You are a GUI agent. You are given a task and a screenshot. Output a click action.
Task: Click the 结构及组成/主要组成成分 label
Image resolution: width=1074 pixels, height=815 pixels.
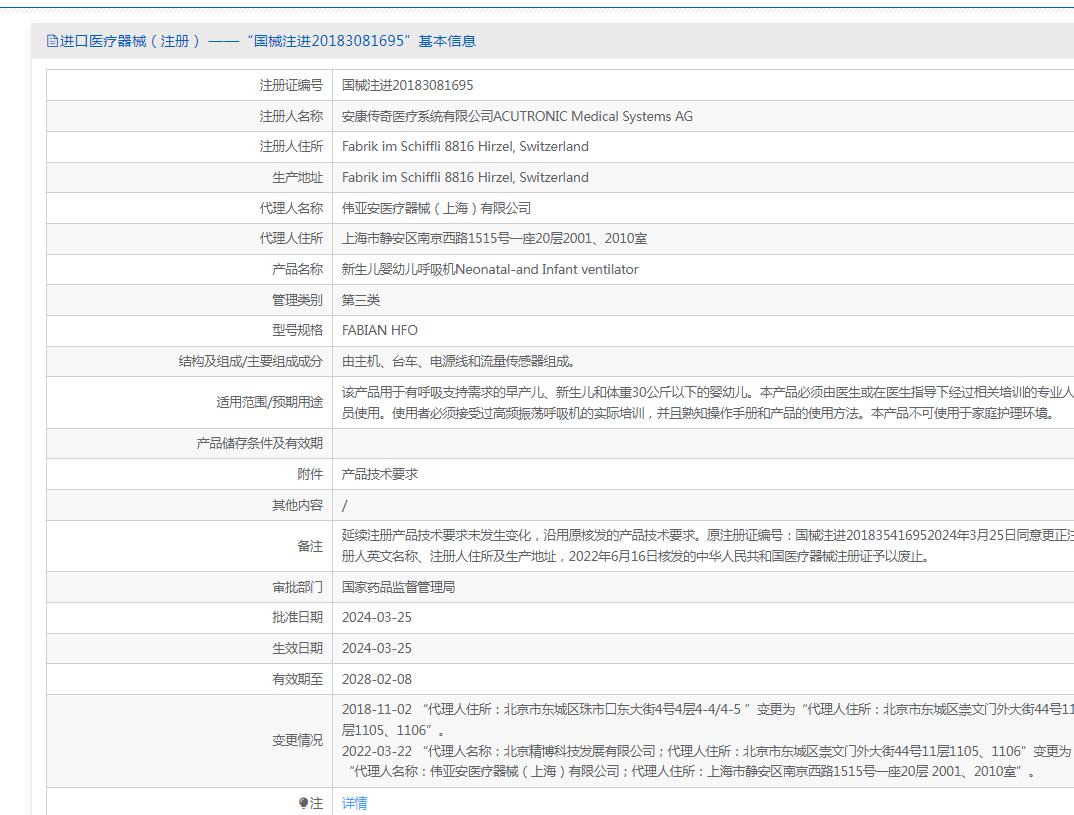(251, 362)
